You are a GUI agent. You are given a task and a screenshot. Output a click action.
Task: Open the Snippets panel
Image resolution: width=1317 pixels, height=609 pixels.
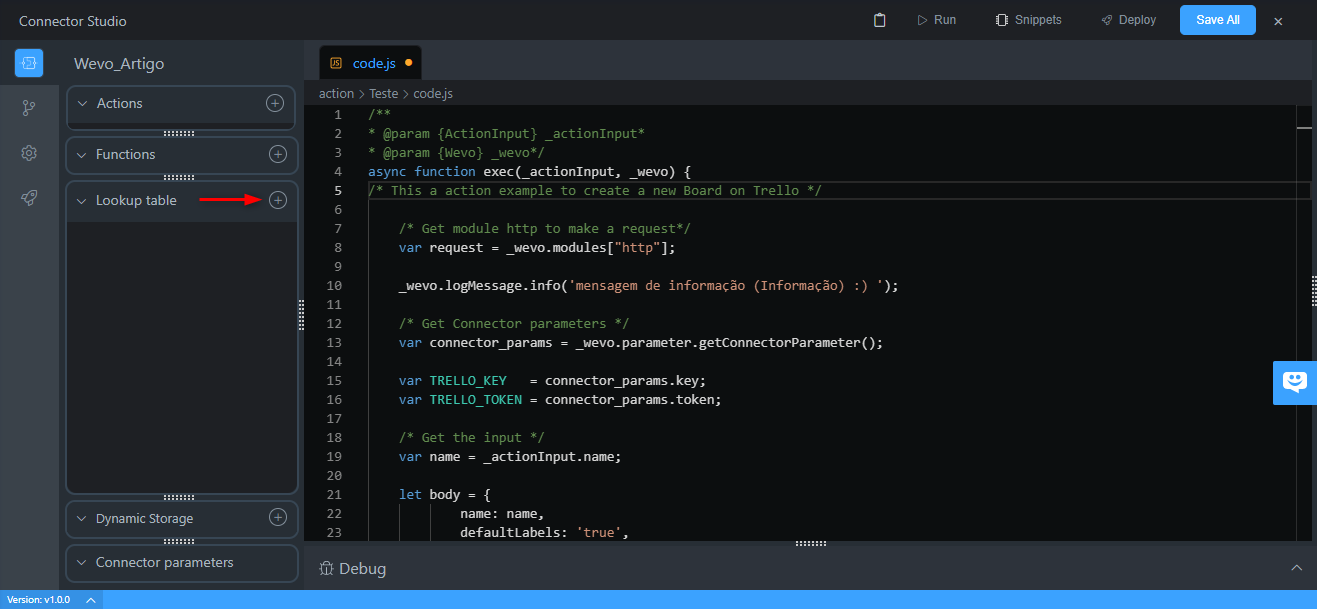pos(1028,20)
